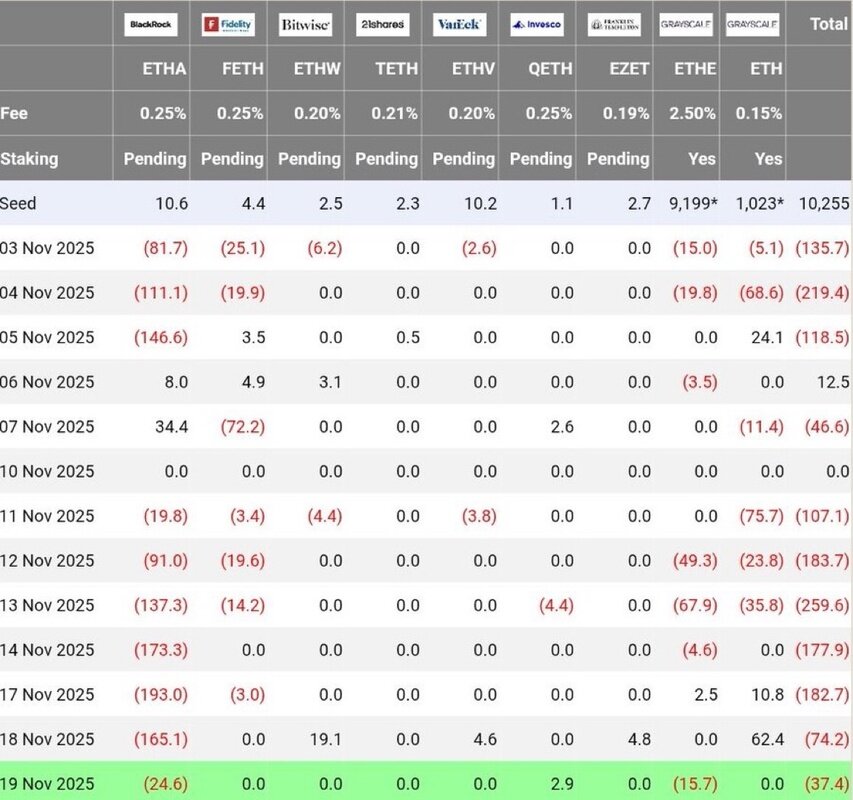Select the 19 Nov 2025 highlighted row date

pyautogui.click(x=48, y=783)
